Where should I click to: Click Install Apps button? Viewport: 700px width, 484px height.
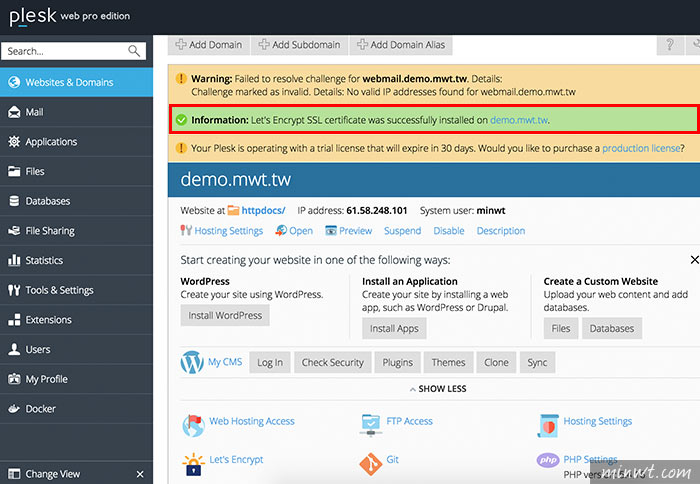394,329
